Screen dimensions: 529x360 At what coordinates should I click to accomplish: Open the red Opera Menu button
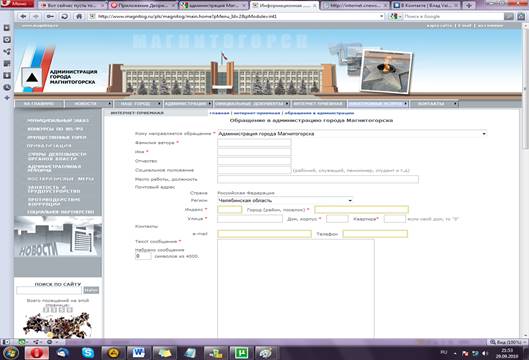(18, 4)
